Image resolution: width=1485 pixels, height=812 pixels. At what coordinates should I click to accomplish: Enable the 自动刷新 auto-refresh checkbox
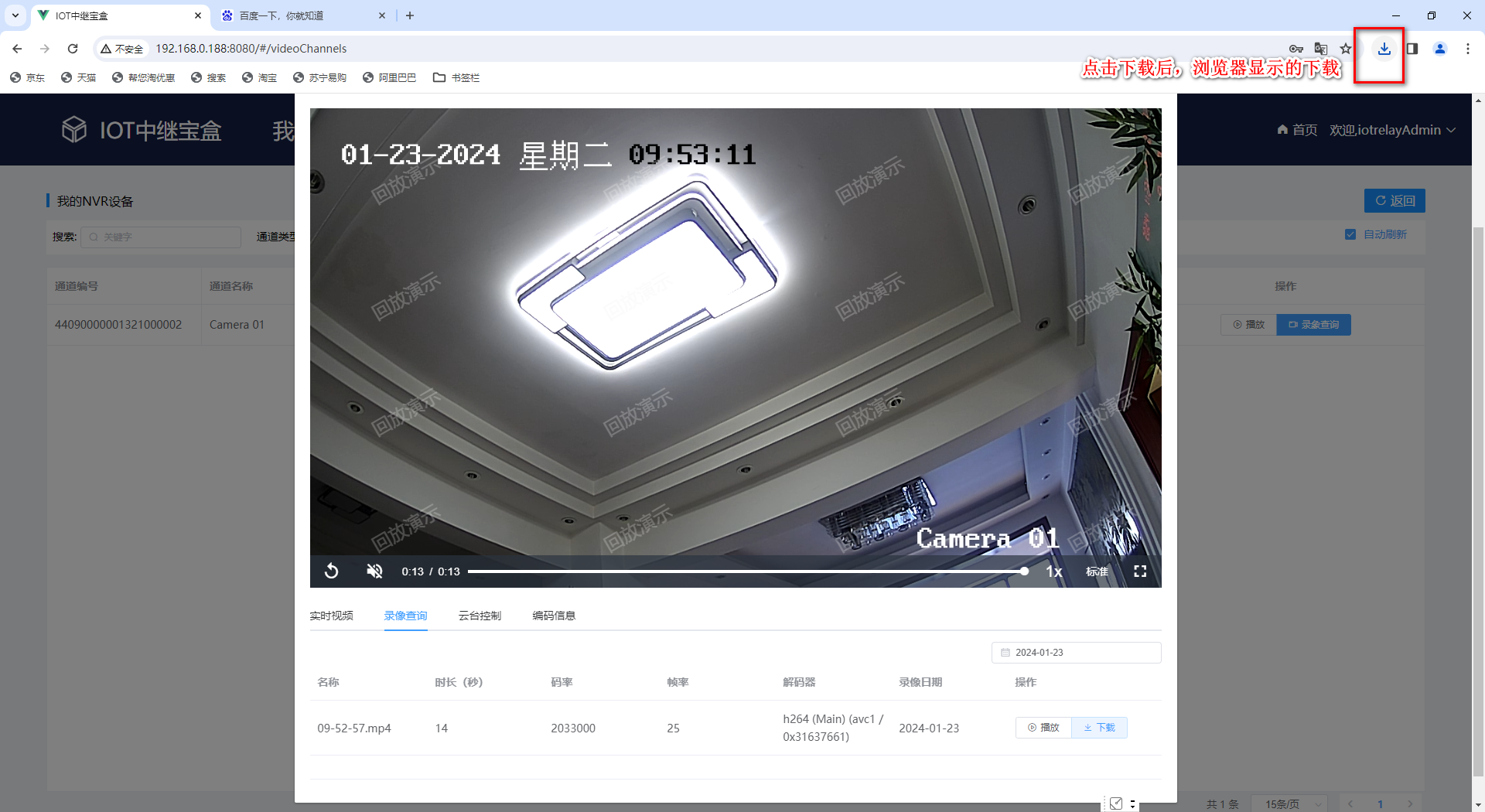click(1350, 234)
